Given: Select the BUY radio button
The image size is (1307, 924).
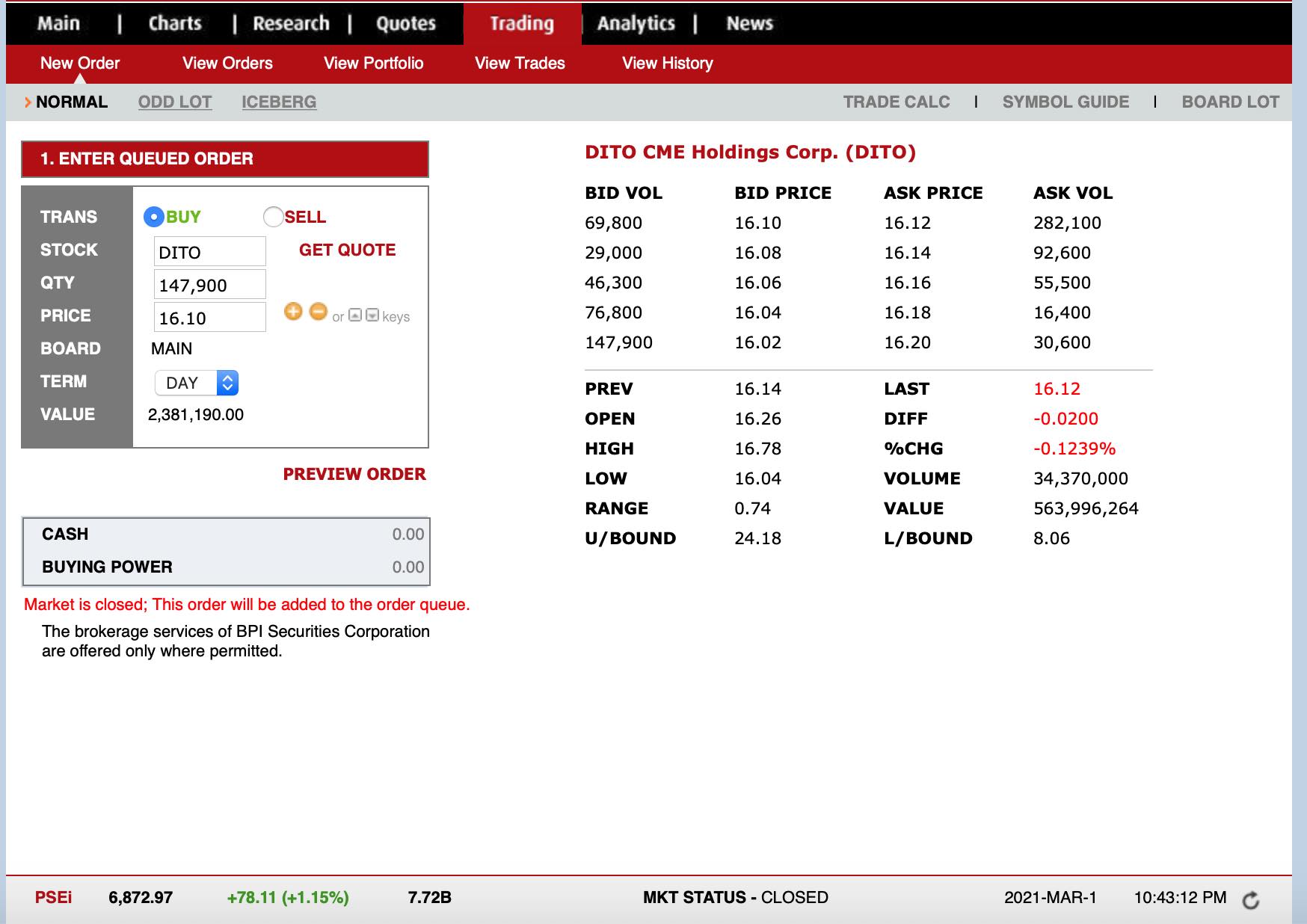Looking at the screenshot, I should point(153,217).
